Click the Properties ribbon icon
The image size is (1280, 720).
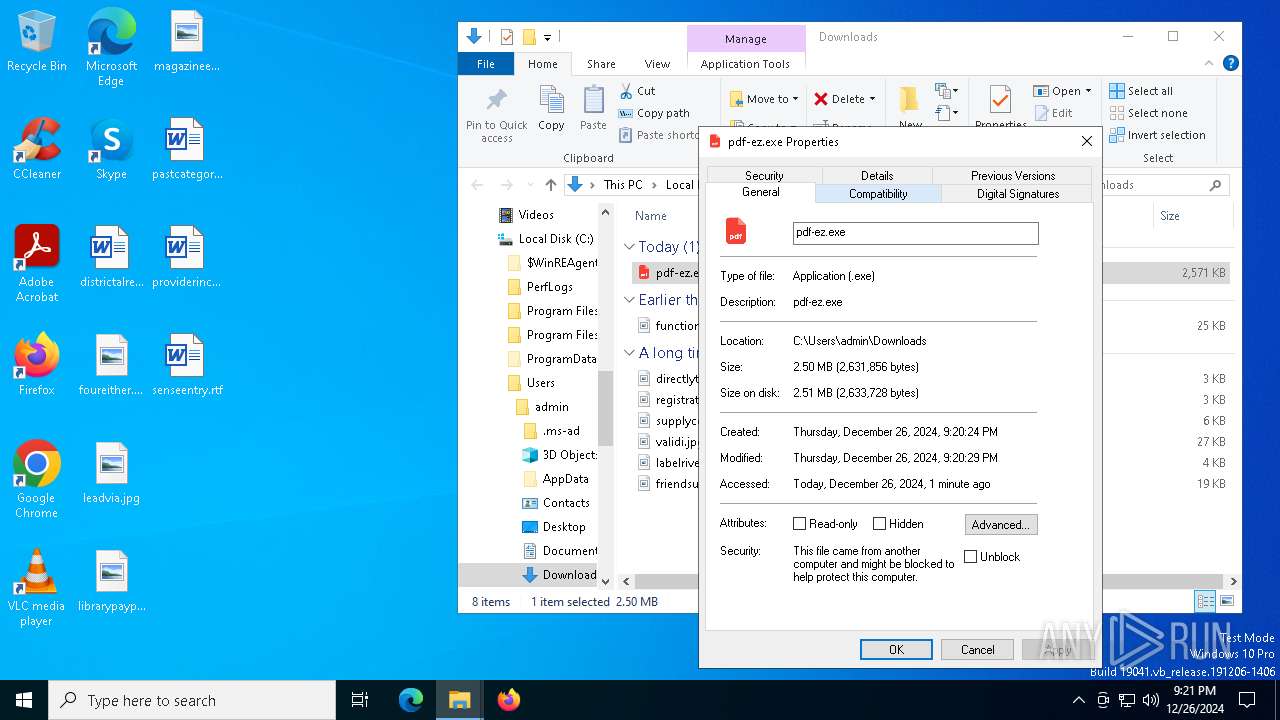click(1000, 108)
